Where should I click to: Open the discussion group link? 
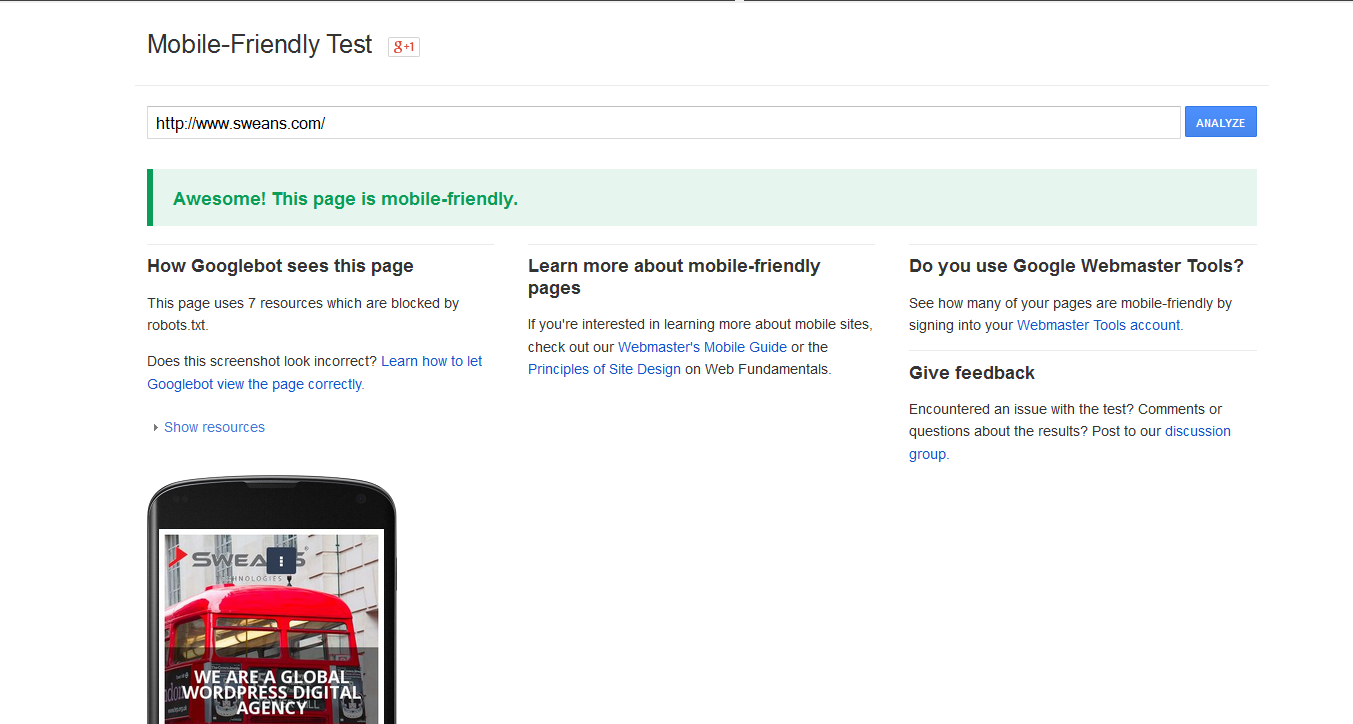[1070, 443]
